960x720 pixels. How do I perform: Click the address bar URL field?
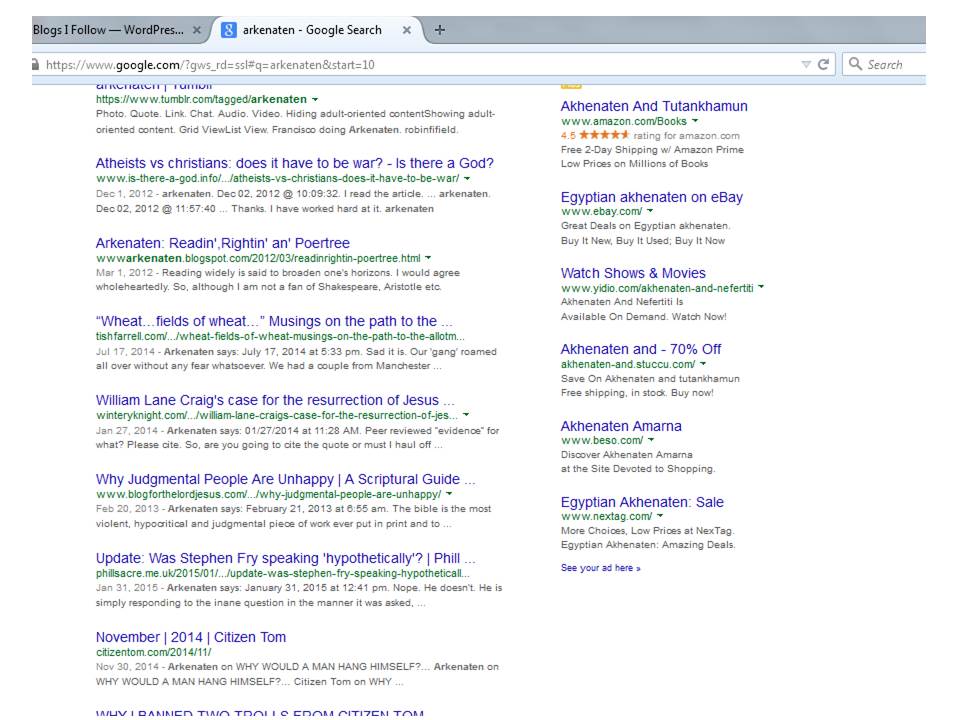point(400,64)
